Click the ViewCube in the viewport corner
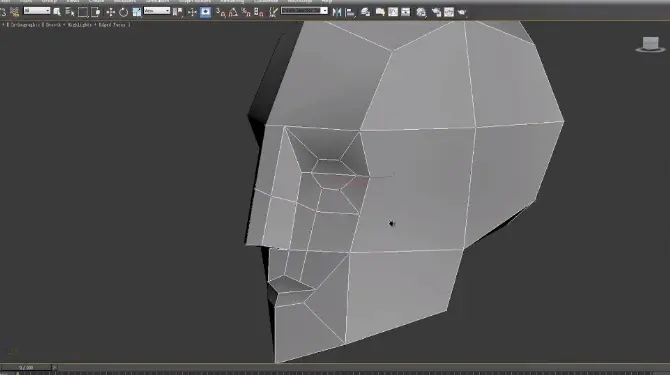The image size is (670, 375). 650,44
